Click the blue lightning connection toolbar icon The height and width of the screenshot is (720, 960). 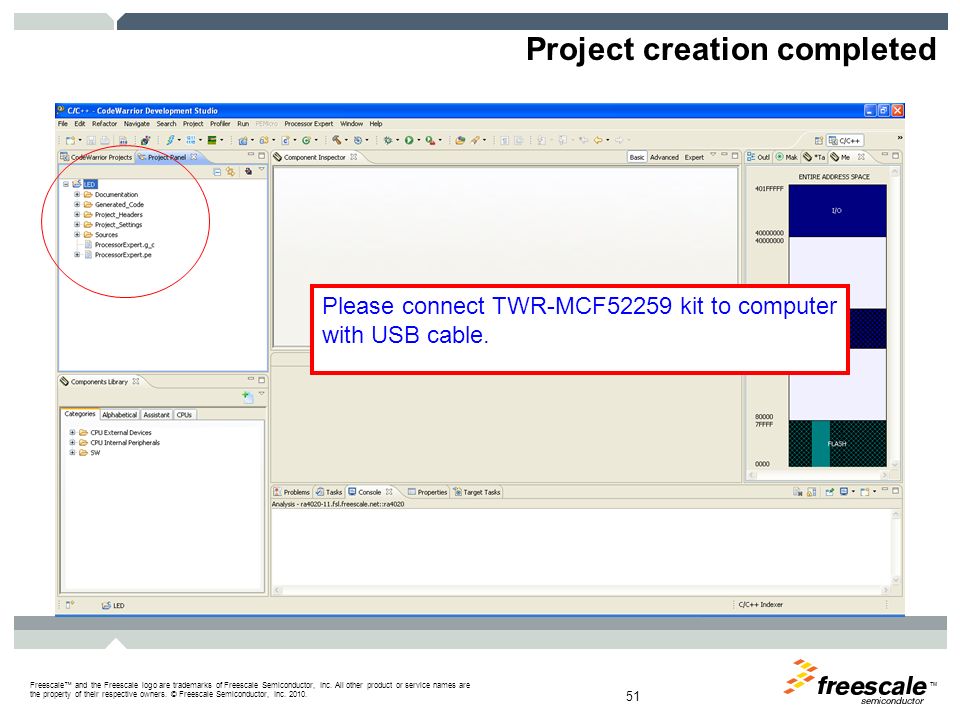pyautogui.click(x=170, y=140)
